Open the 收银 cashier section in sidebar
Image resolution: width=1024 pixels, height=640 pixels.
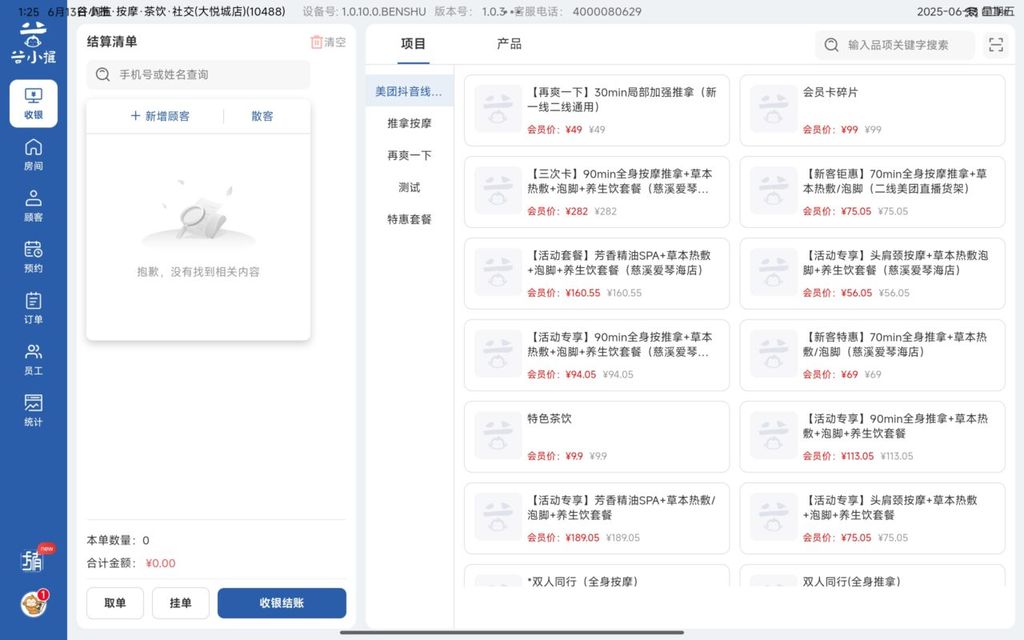tap(33, 103)
